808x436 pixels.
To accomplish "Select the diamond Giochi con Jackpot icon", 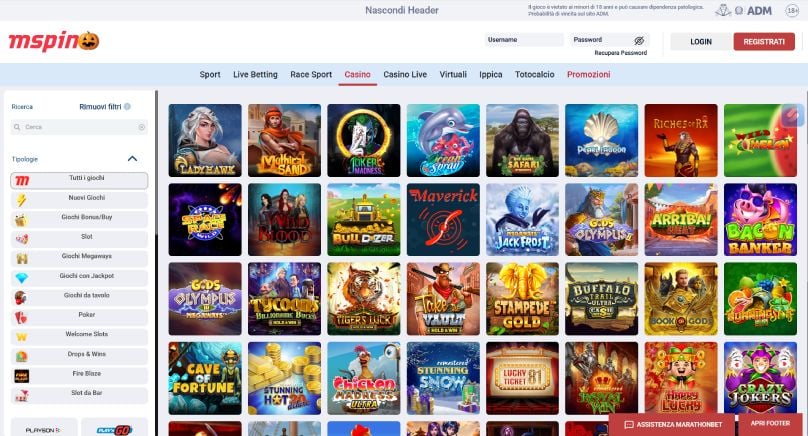I will pyautogui.click(x=21, y=278).
